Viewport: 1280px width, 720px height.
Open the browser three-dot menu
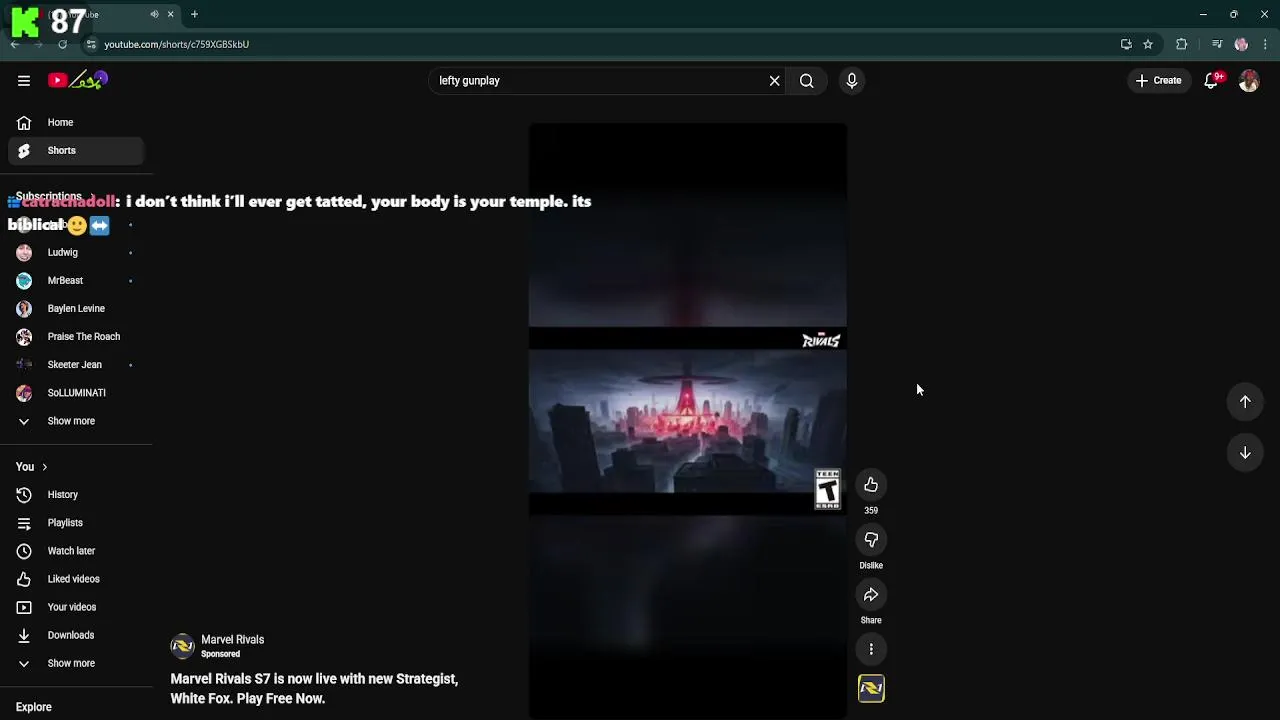(x=1265, y=44)
